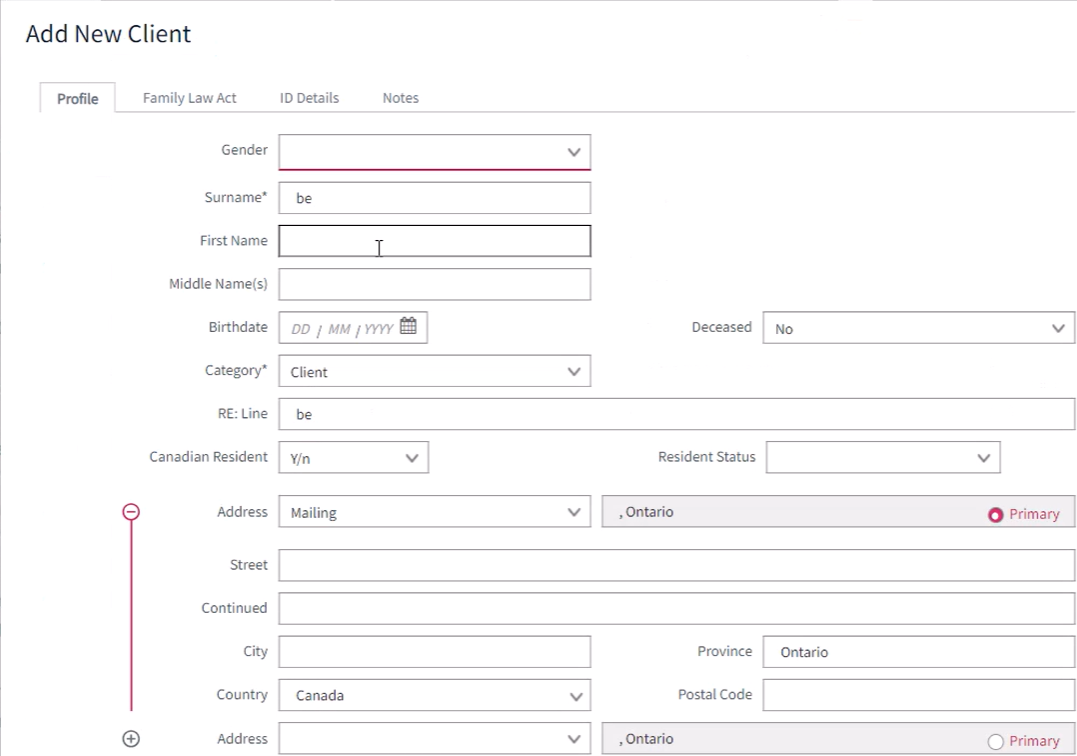This screenshot has height=756, width=1077.
Task: Click the Middle Name(s) input field
Action: point(434,284)
